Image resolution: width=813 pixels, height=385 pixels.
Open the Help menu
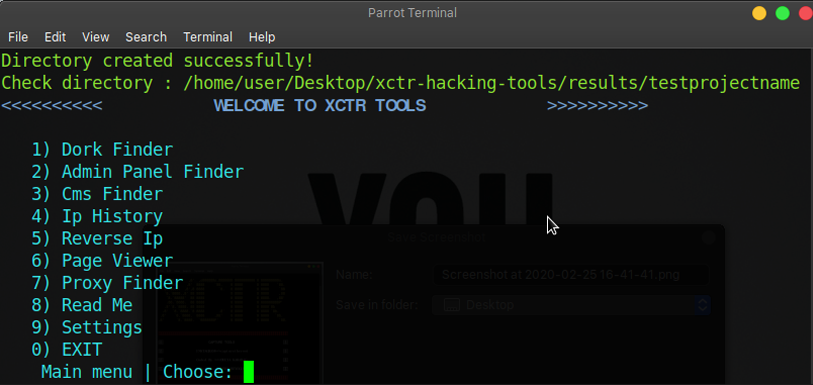pyautogui.click(x=262, y=37)
